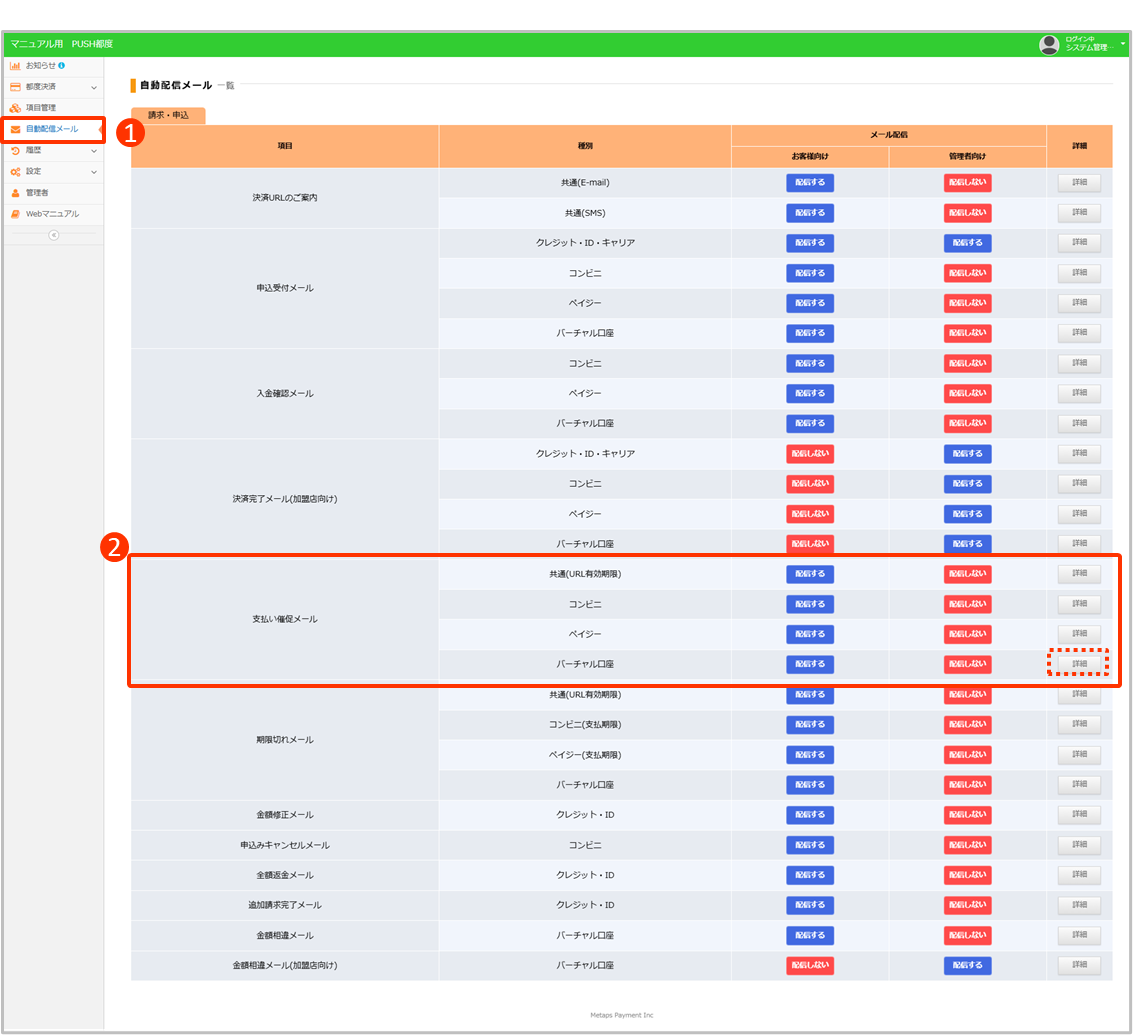Viewport: 1133px width, 1035px height.
Task: Click the Webマニュアル book icon
Action: 15,214
